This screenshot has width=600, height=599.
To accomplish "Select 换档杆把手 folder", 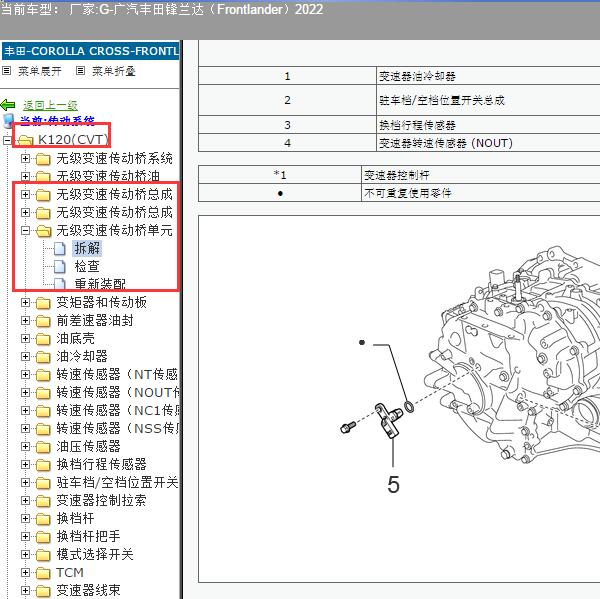I will click(x=88, y=536).
